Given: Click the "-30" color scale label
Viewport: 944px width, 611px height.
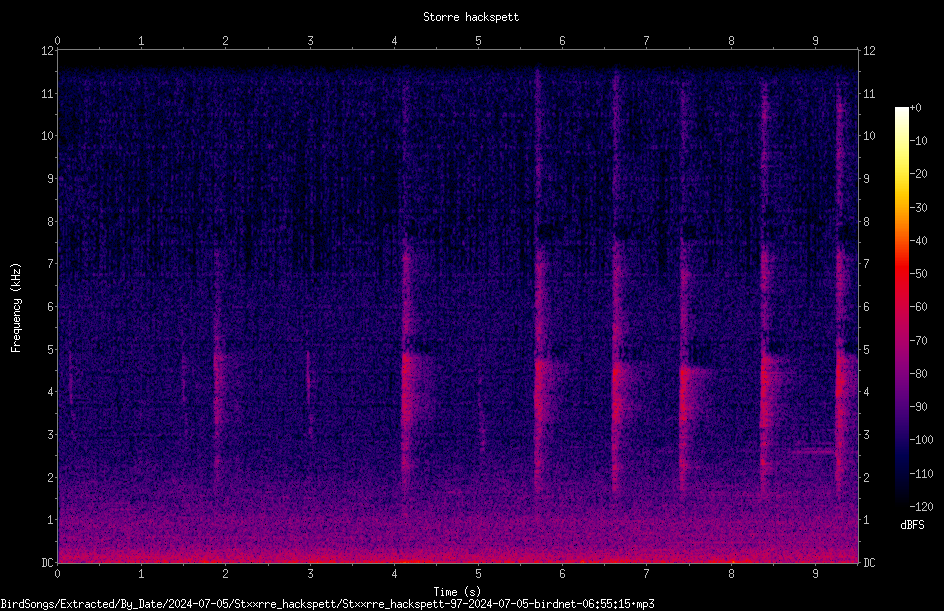Looking at the screenshot, I should point(918,207).
